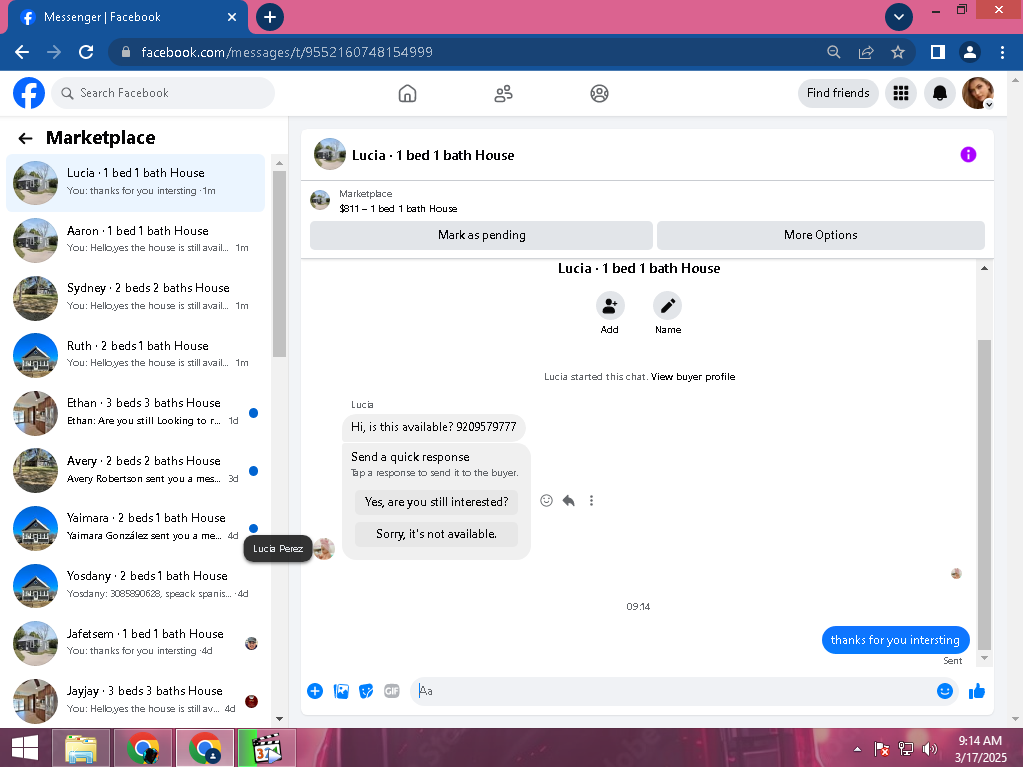
Task: Open Chrome three-dot menu
Action: [x=1002, y=52]
